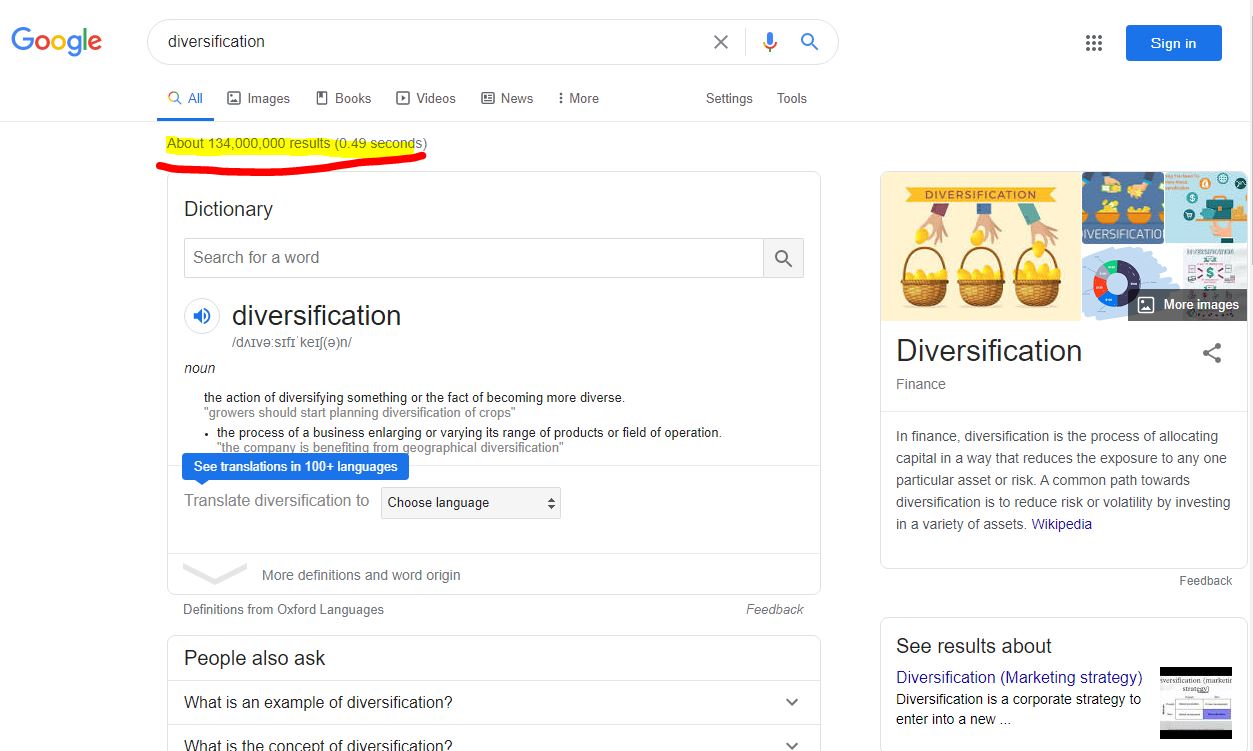This screenshot has width=1253, height=751.
Task: Open the More search options menu
Action: 578,98
